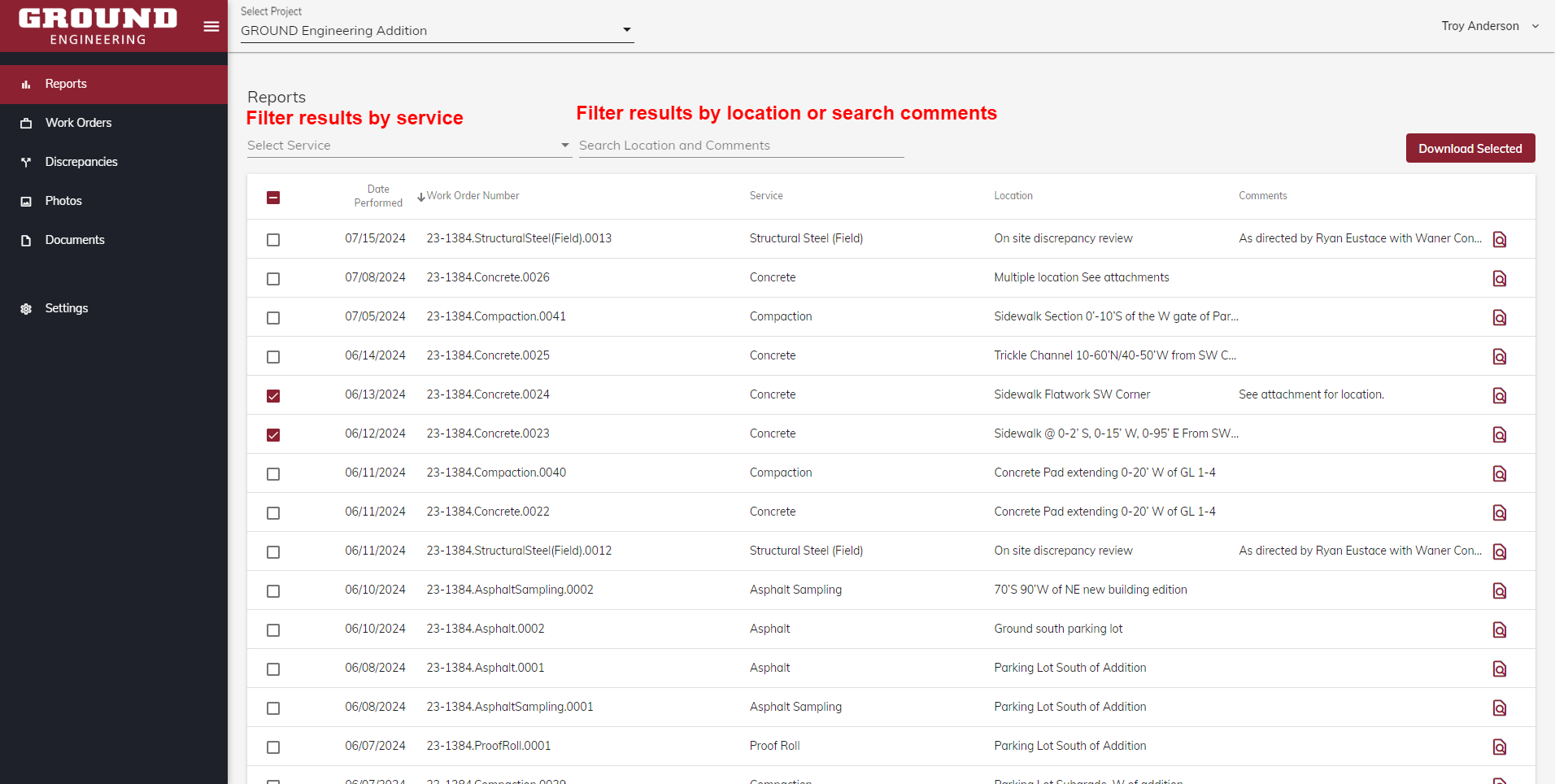
Task: Toggle the select-all header checkbox
Action: [273, 198]
